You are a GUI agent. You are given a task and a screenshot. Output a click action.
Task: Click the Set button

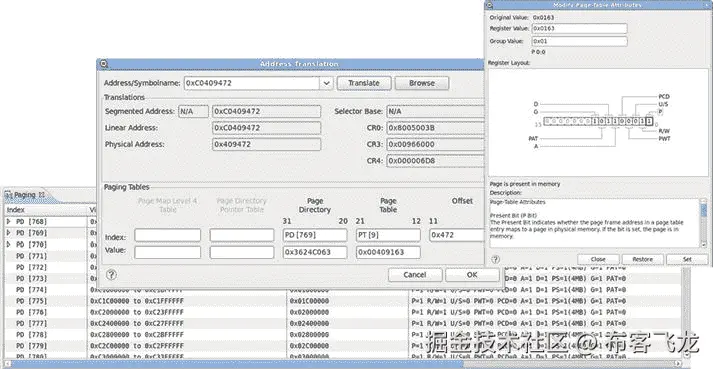(x=687, y=259)
